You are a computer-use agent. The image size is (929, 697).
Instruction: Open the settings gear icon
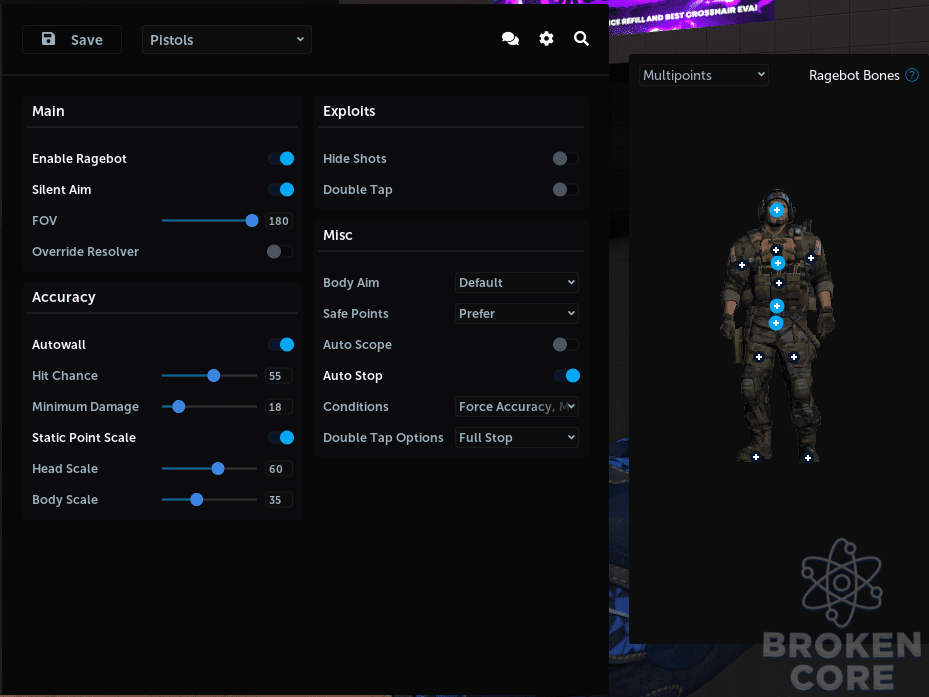pyautogui.click(x=546, y=39)
